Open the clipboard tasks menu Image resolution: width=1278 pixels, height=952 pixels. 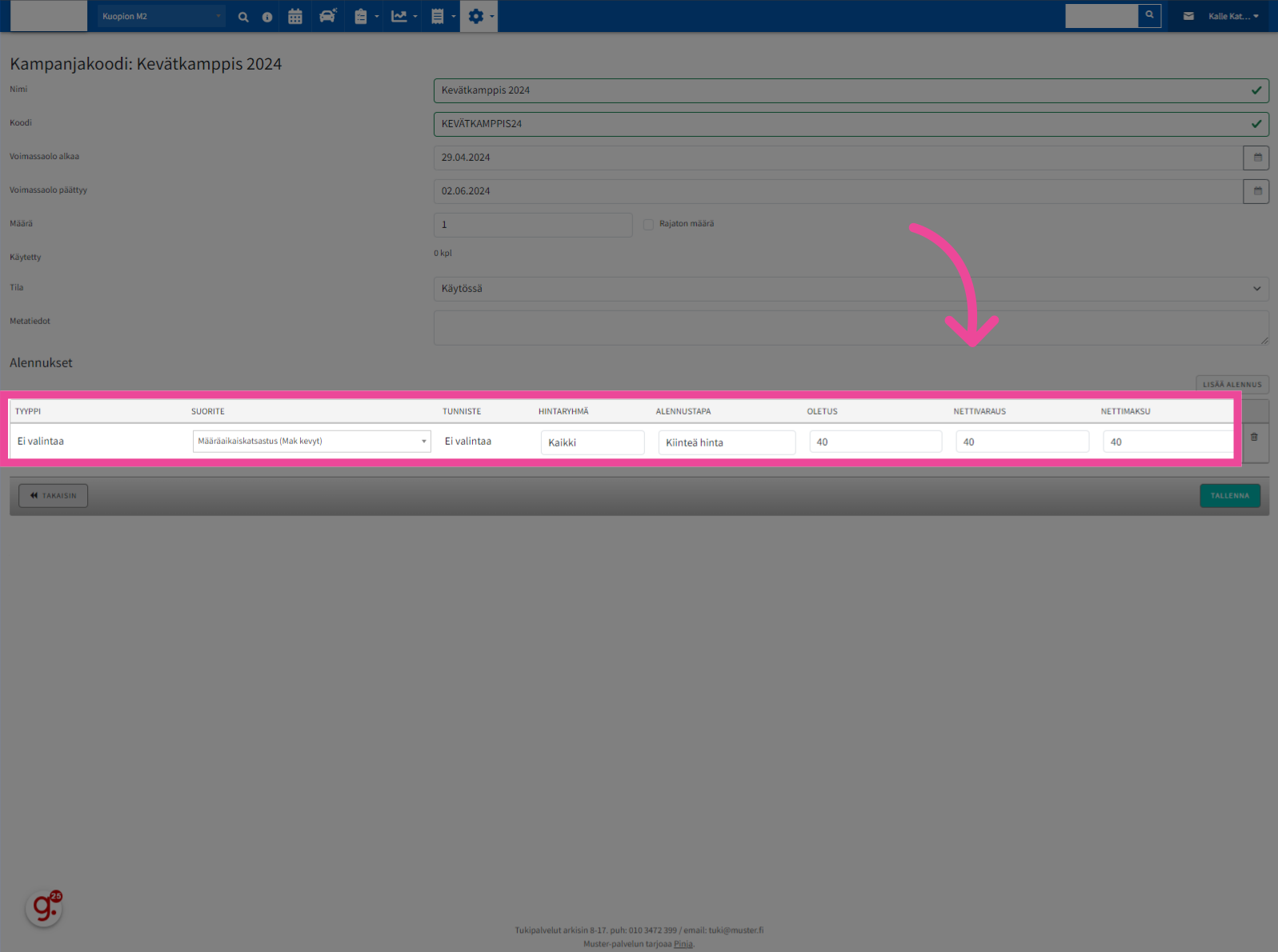point(366,16)
